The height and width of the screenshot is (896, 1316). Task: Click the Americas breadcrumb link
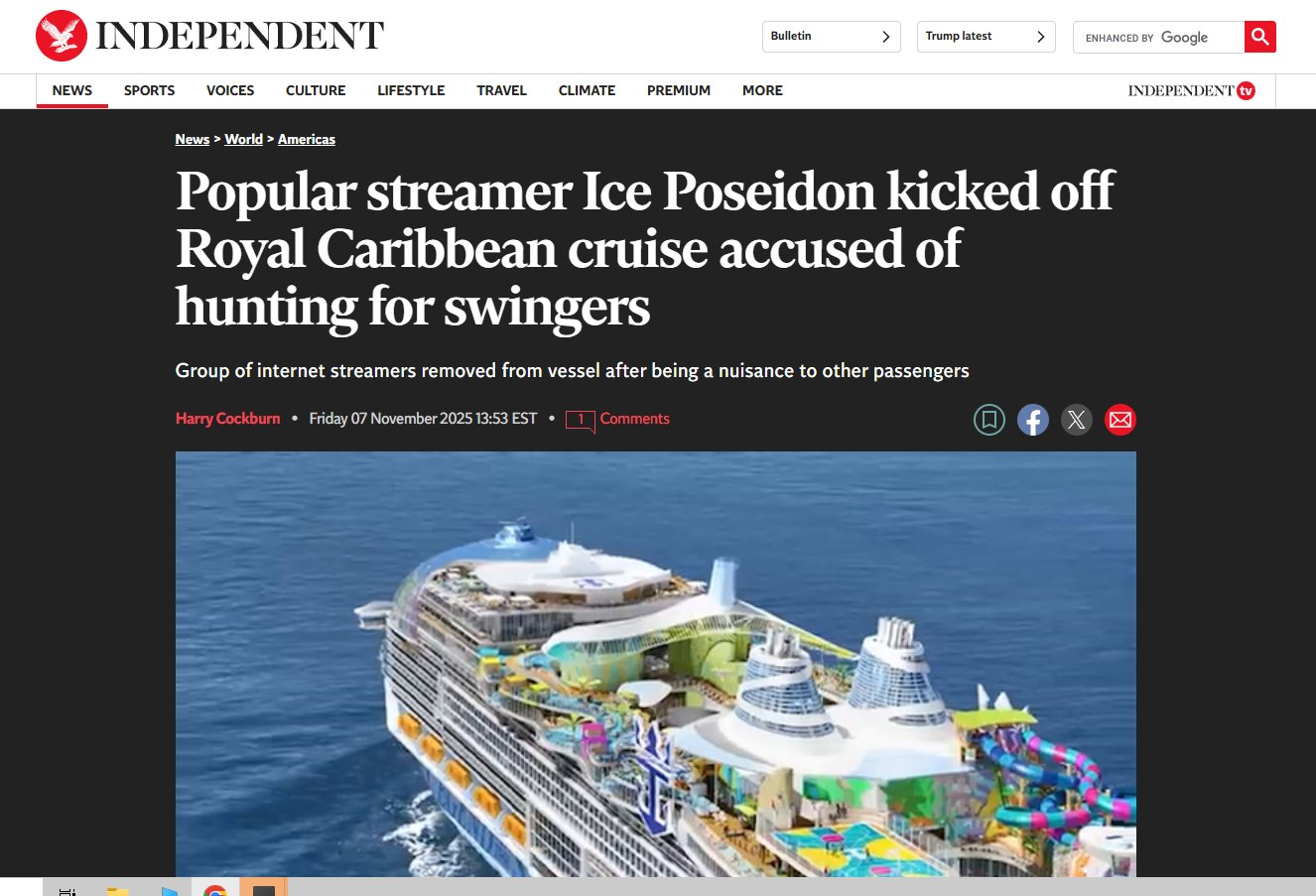(307, 139)
